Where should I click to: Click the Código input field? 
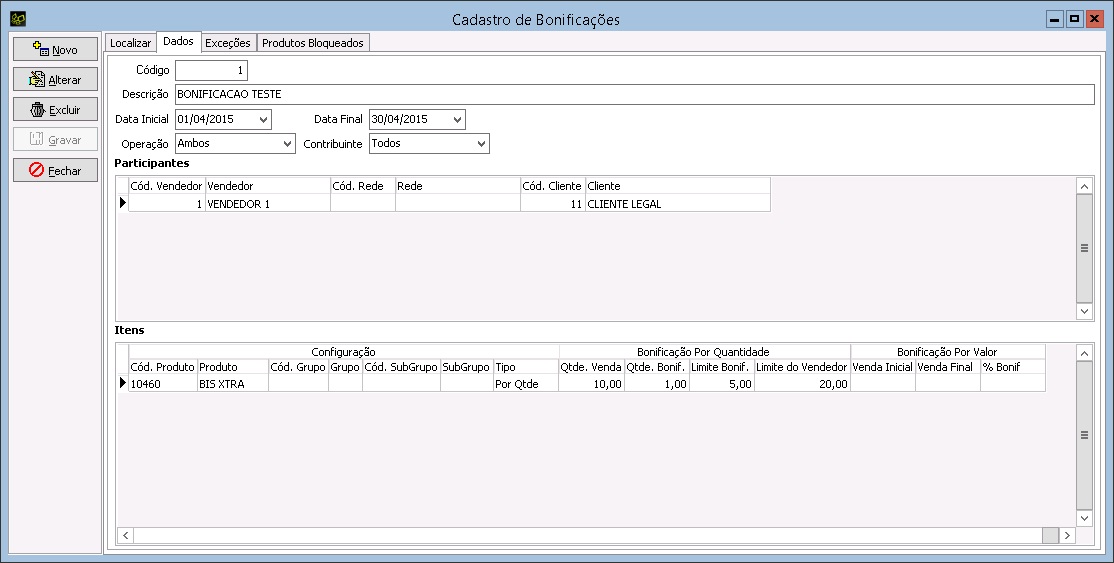click(211, 70)
